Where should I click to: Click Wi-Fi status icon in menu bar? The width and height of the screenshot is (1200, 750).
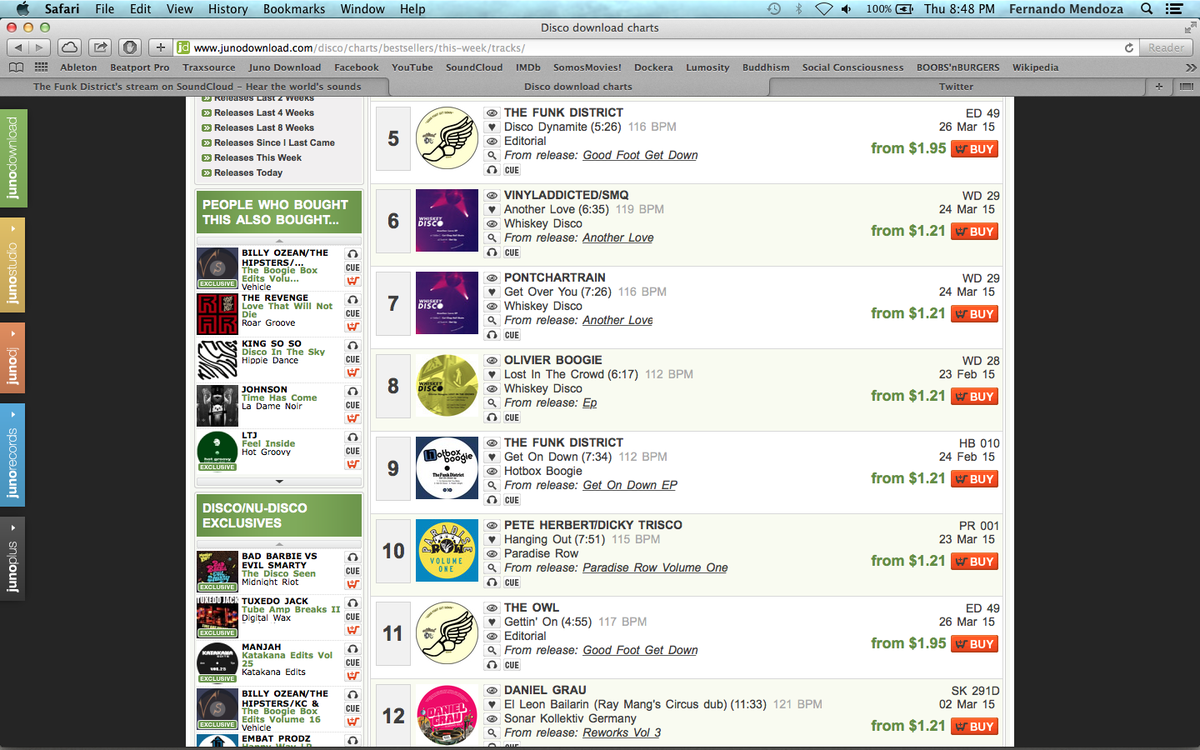[823, 9]
